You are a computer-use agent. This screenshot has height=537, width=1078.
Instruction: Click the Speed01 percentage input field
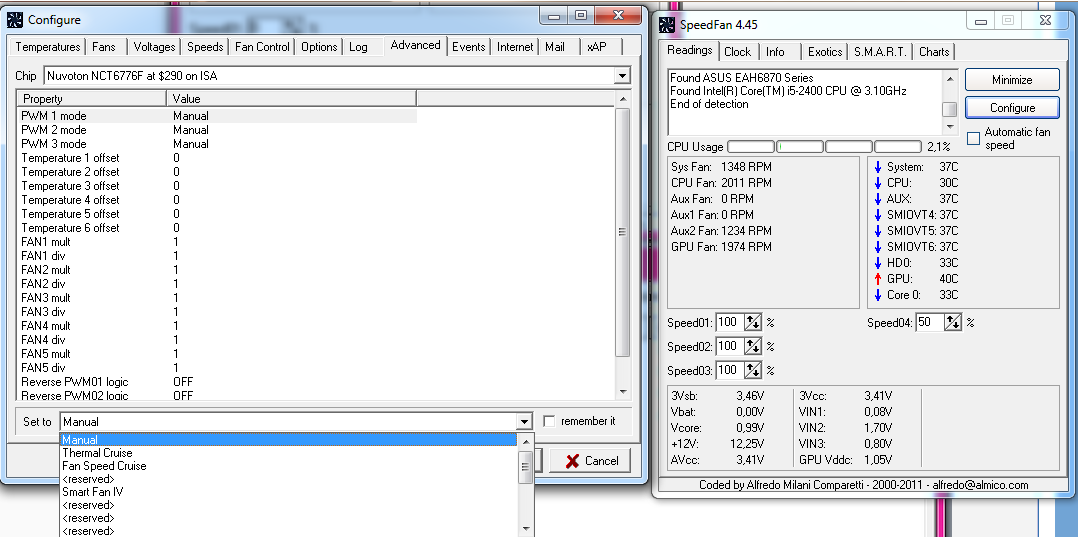(729, 322)
